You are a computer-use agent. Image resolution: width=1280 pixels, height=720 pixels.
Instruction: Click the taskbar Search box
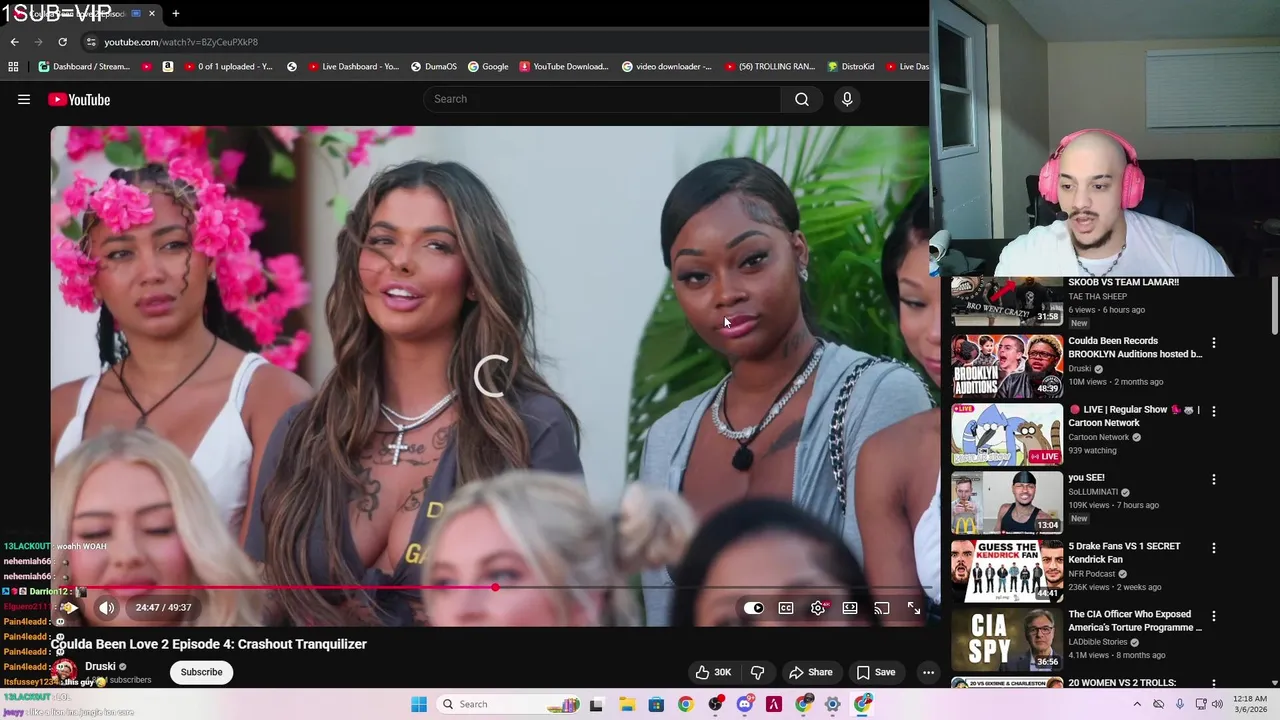(x=510, y=704)
